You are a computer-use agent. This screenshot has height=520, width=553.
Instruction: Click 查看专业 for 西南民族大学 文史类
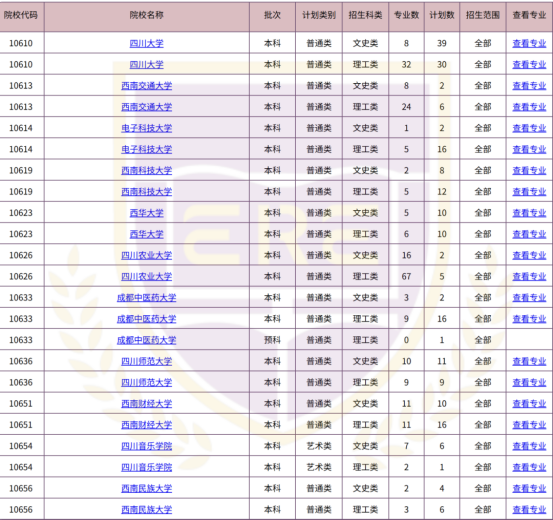click(529, 488)
